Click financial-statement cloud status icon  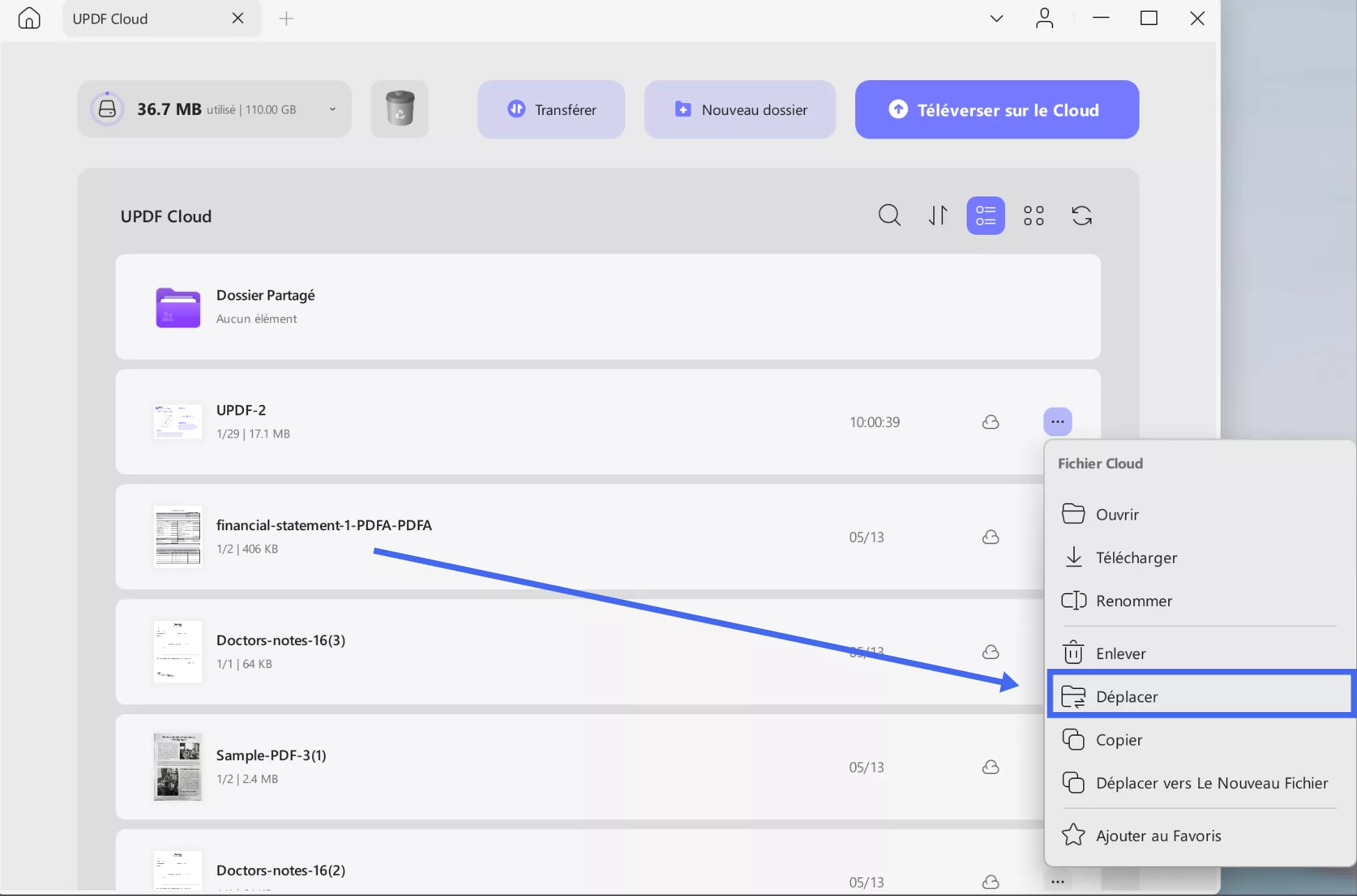tap(990, 536)
